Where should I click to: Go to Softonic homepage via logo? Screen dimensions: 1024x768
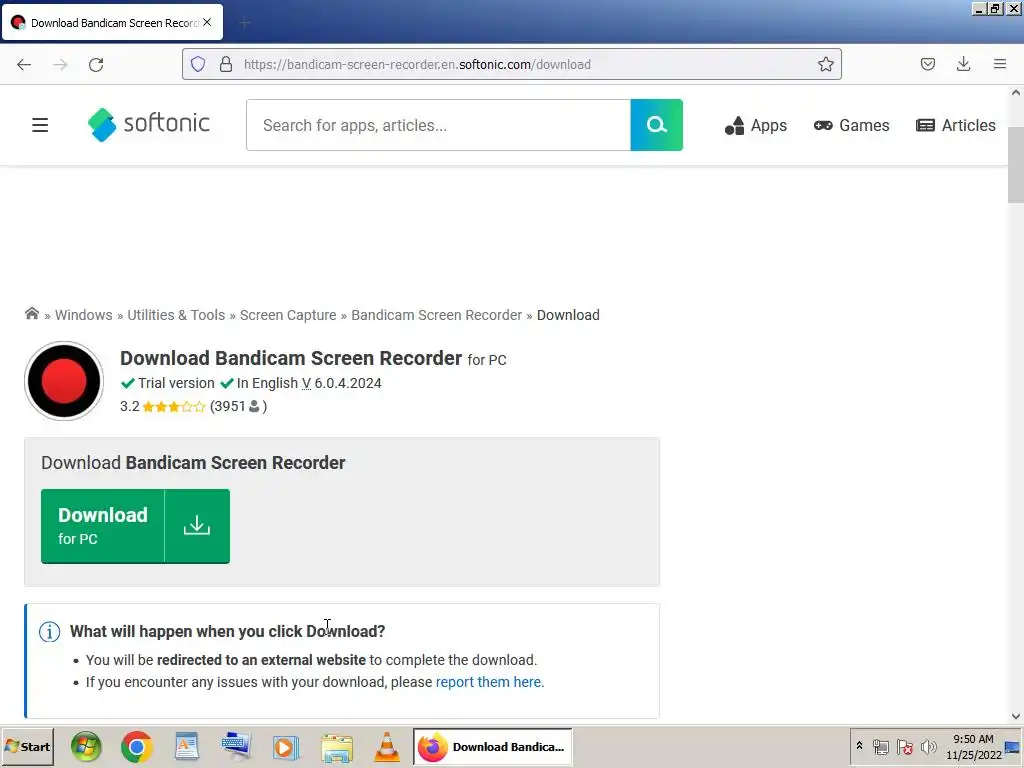tap(148, 124)
